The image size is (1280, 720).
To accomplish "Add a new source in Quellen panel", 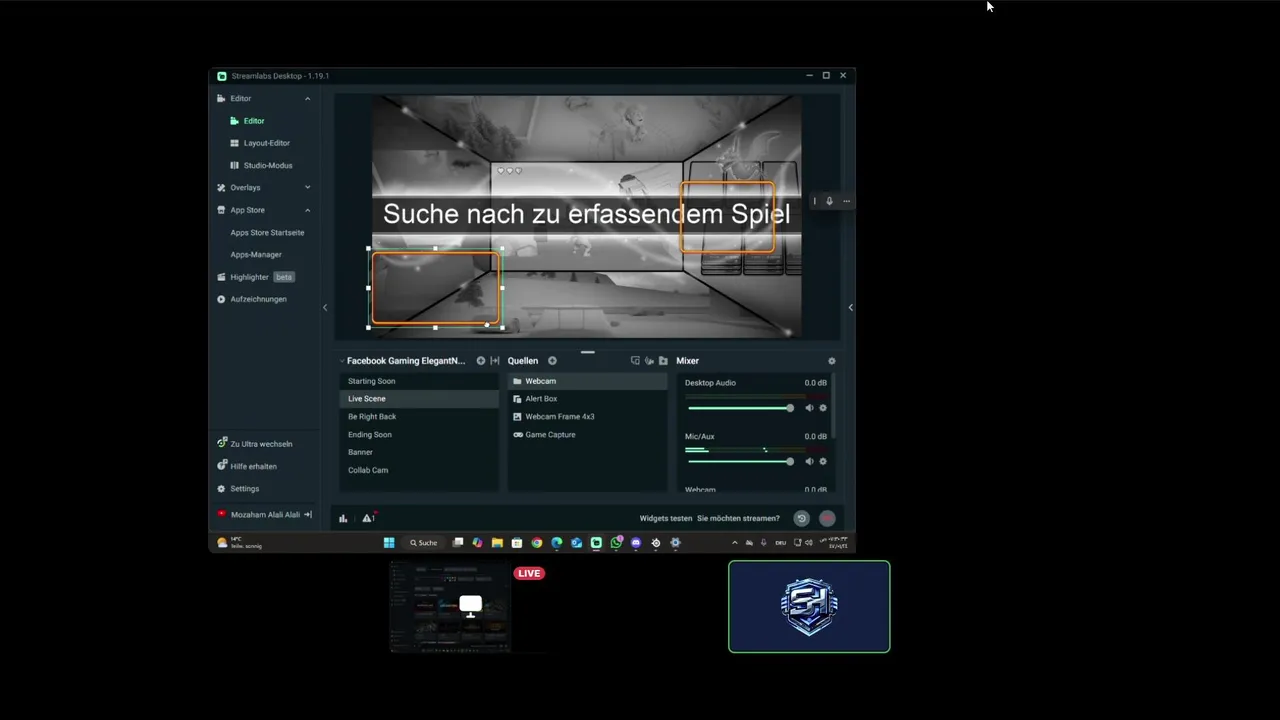I will tap(552, 361).
